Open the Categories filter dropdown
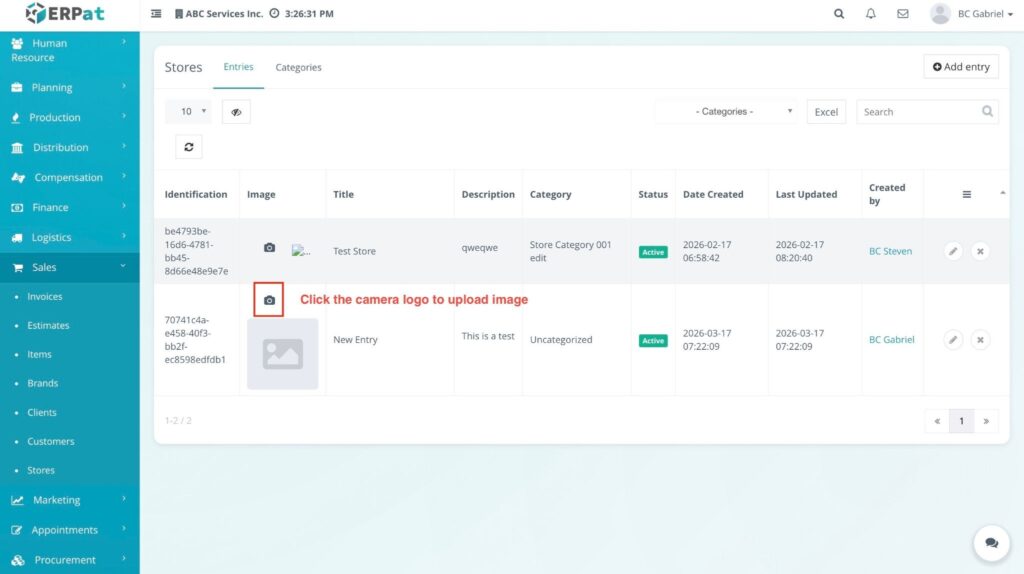The image size is (1024, 574). [x=726, y=112]
